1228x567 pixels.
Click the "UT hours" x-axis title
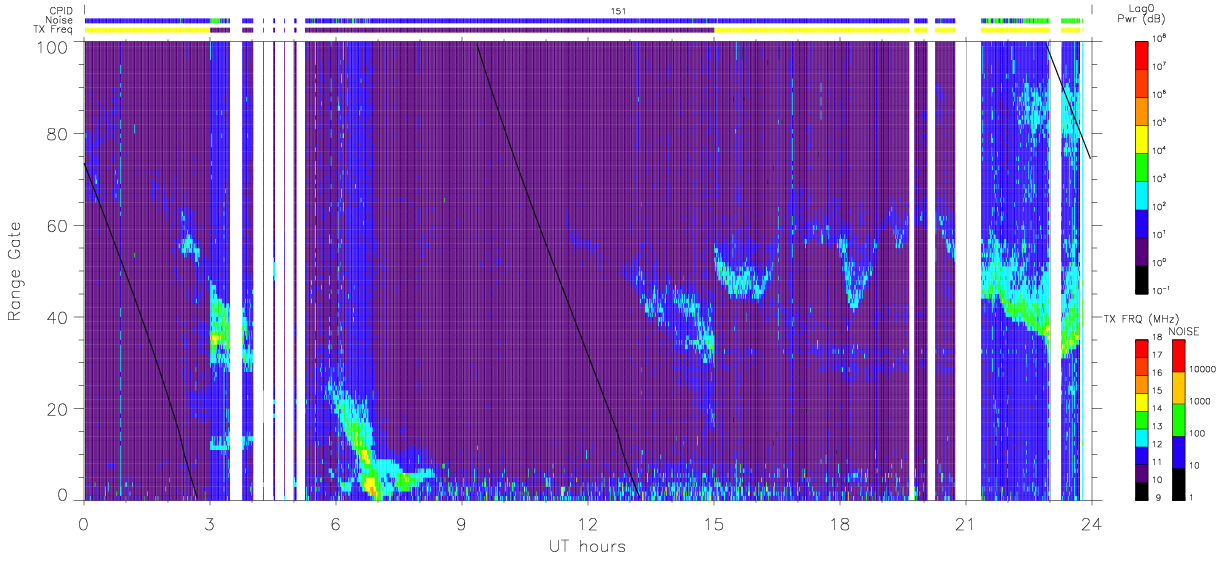(586, 546)
